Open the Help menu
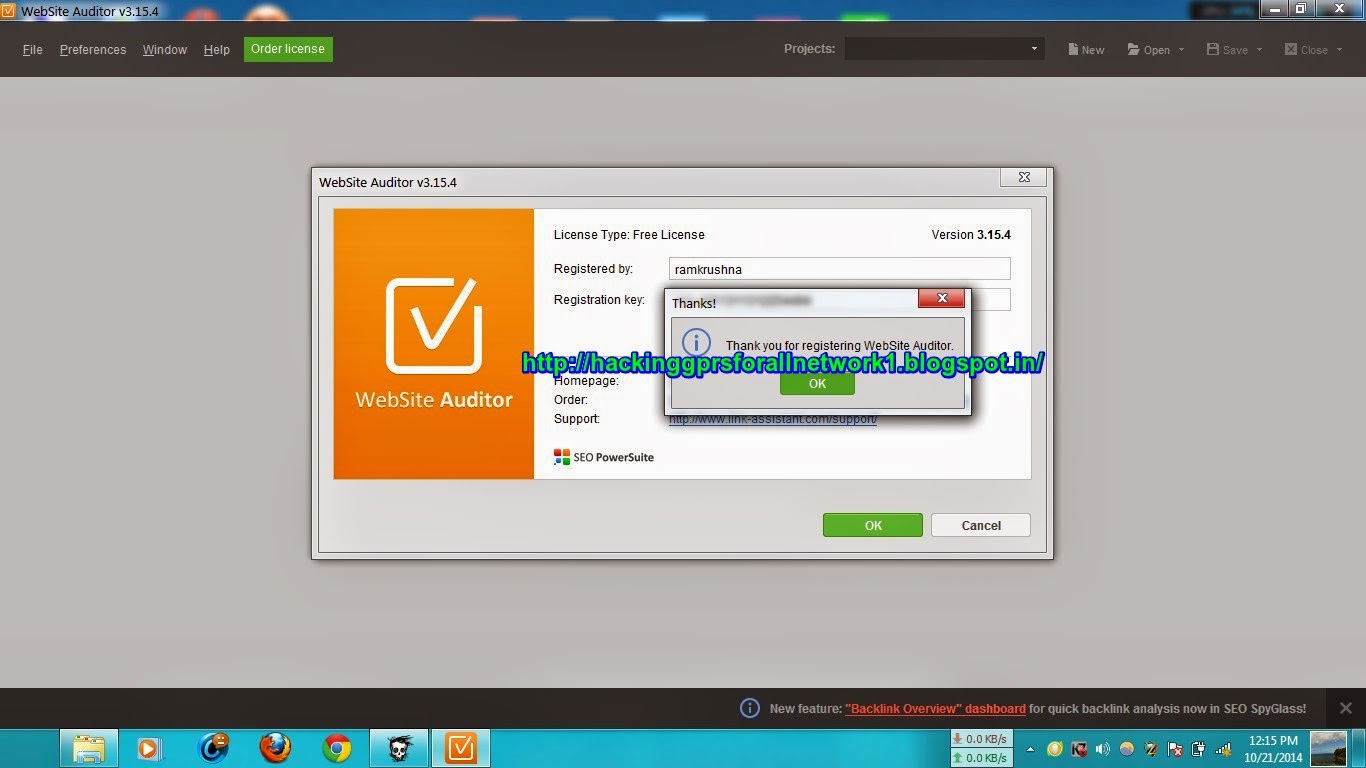The height and width of the screenshot is (768, 1366). click(x=217, y=50)
